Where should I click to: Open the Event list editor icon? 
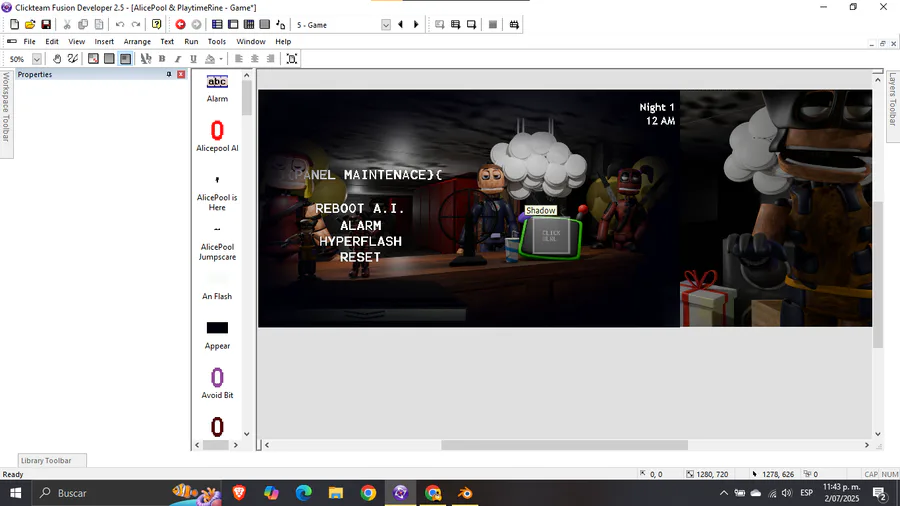(x=265, y=25)
